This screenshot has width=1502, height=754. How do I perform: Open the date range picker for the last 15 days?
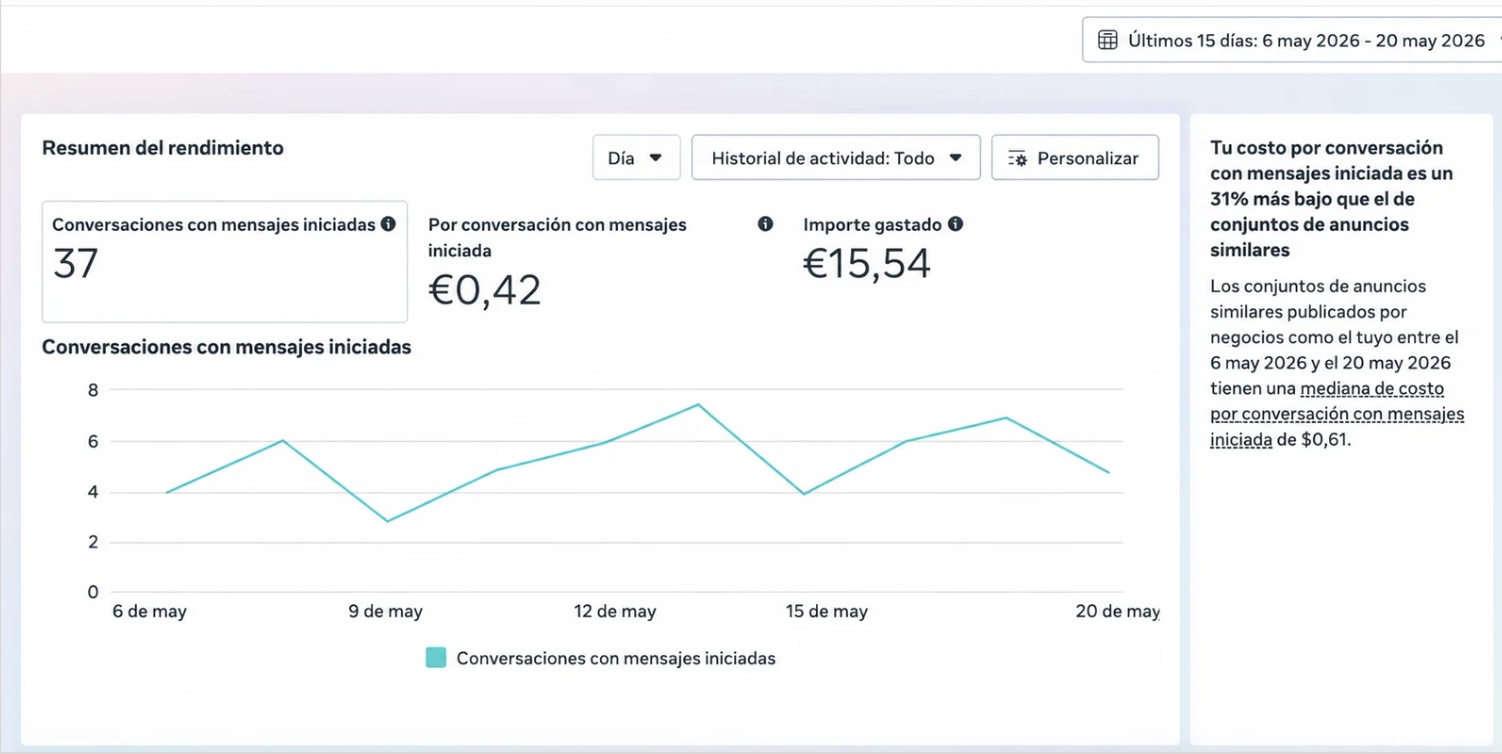(x=1292, y=40)
